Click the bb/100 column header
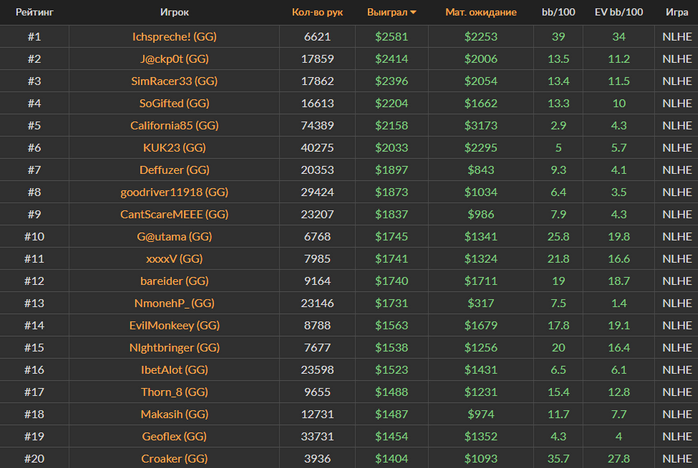The height and width of the screenshot is (468, 698). 559,12
